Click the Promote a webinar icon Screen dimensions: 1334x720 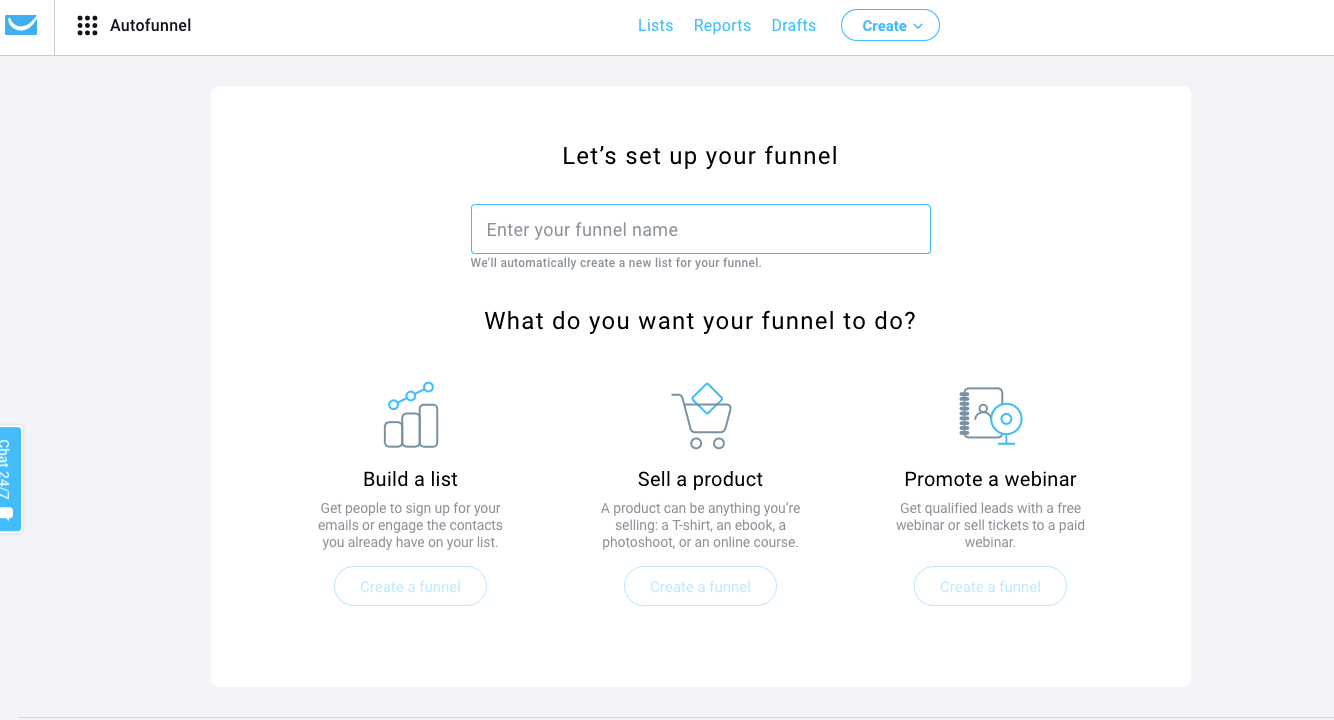click(x=990, y=415)
